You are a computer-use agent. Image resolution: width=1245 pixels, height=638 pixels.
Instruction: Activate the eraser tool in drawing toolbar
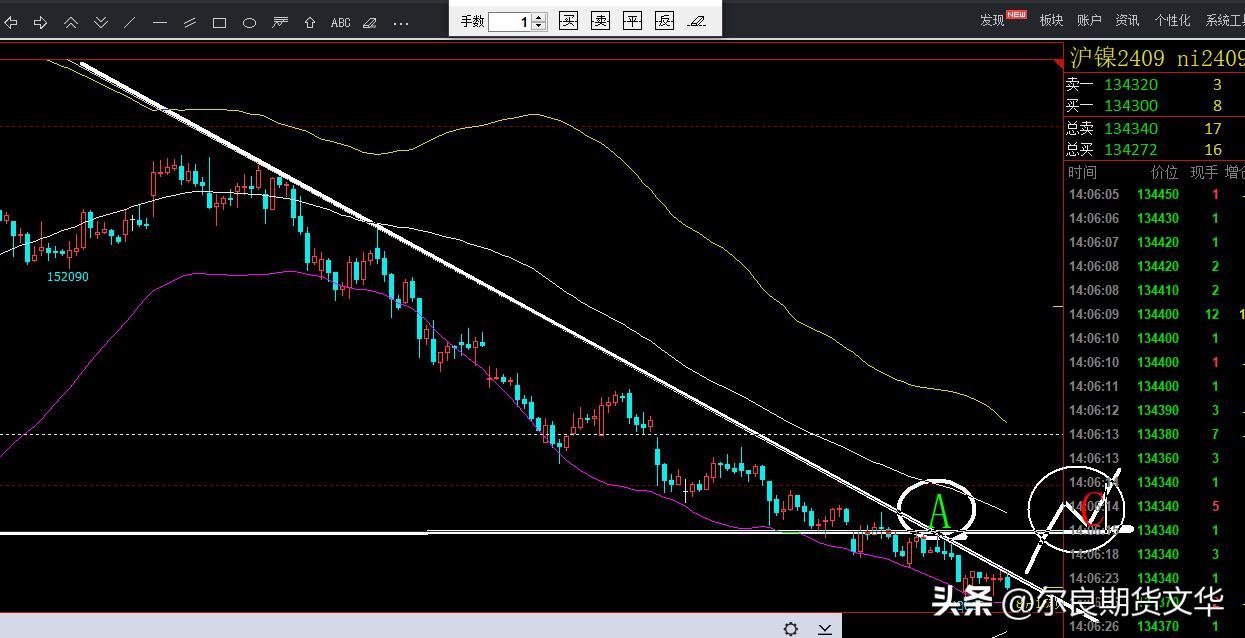point(370,22)
